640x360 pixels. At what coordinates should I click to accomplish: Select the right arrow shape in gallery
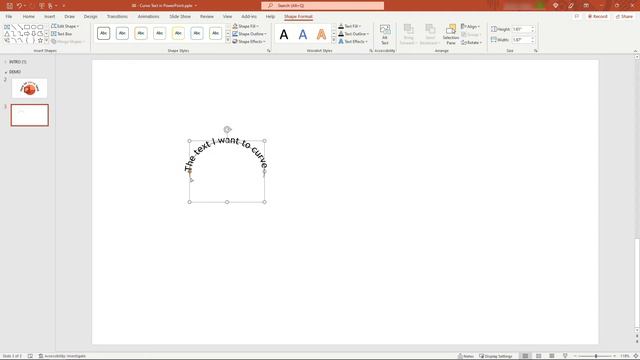tap(27, 34)
